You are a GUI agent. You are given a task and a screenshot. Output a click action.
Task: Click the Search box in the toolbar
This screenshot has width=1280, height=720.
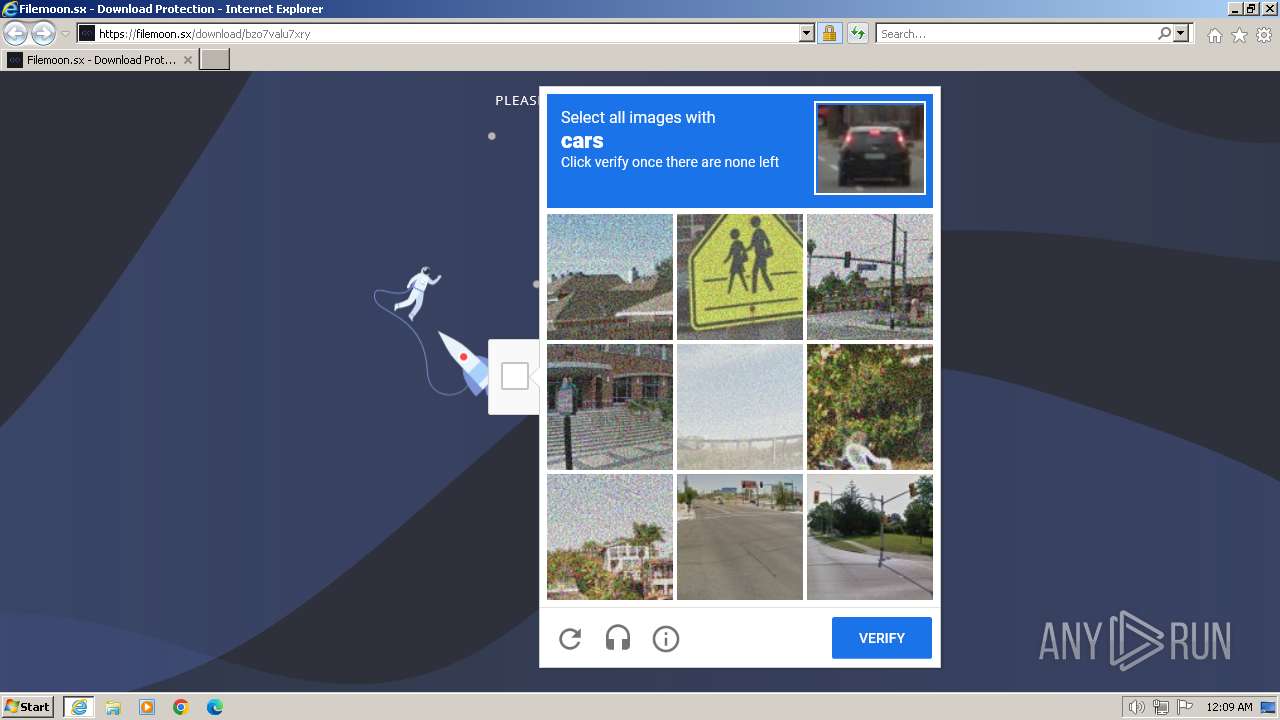click(x=1015, y=33)
